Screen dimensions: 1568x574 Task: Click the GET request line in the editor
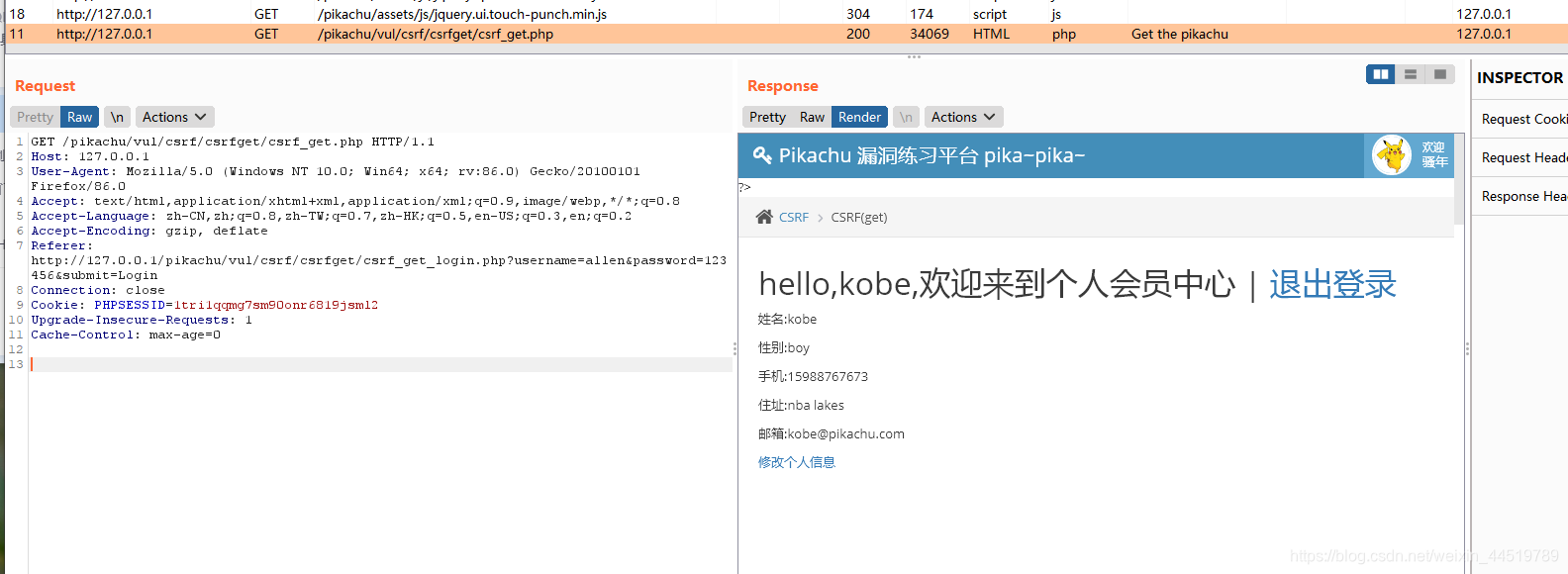tap(233, 142)
